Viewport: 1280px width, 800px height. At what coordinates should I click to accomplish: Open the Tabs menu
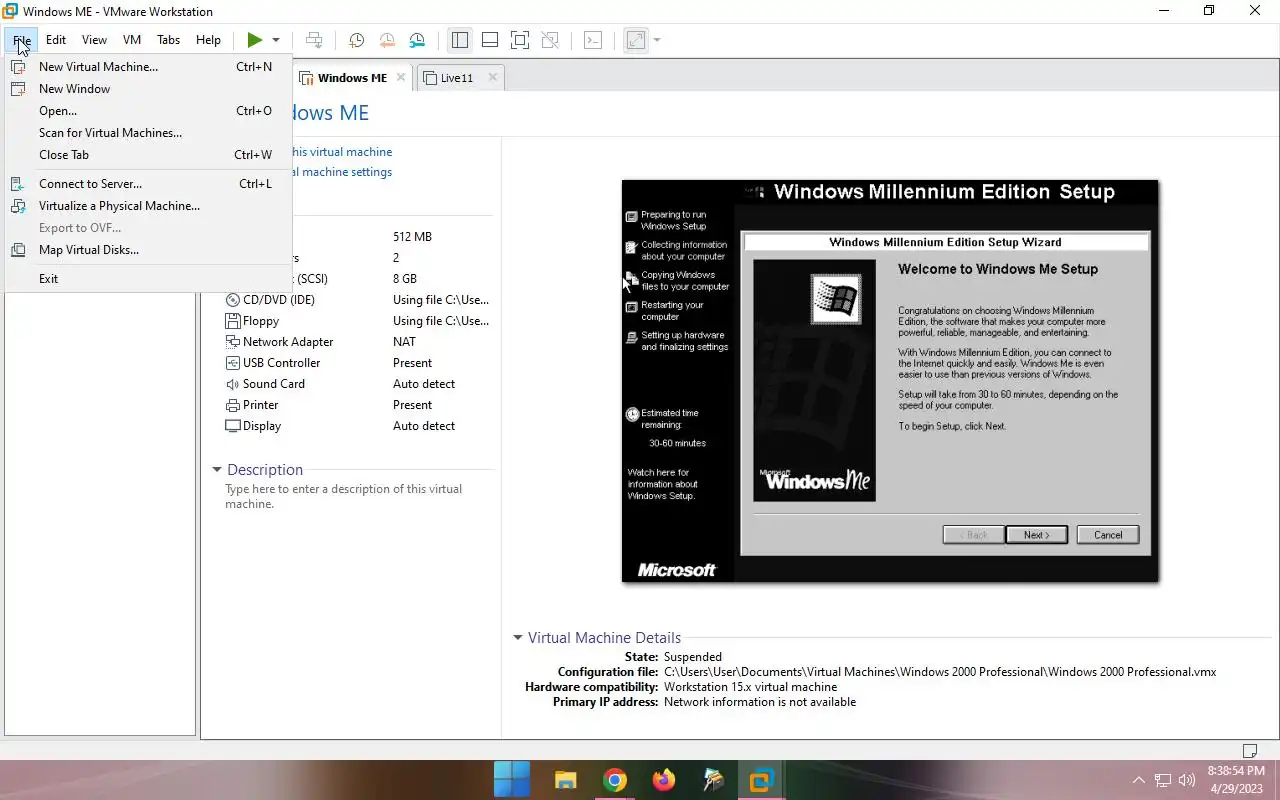click(169, 40)
